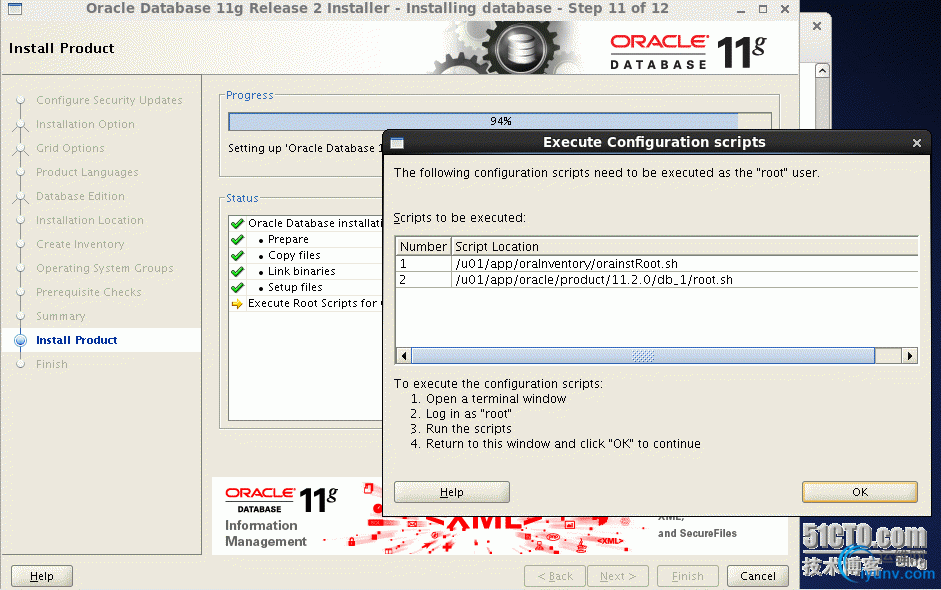Select the root.sh script row
Viewport: 941px width, 590px height.
[657, 280]
